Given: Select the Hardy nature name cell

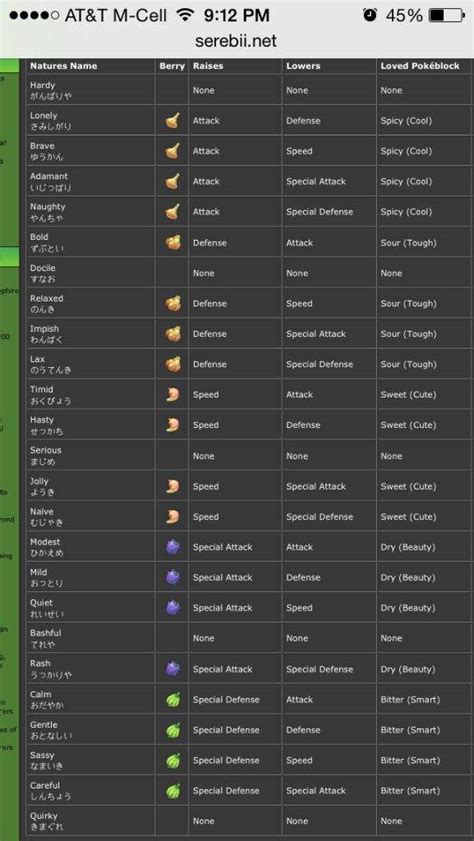Looking at the screenshot, I should 91,90.
